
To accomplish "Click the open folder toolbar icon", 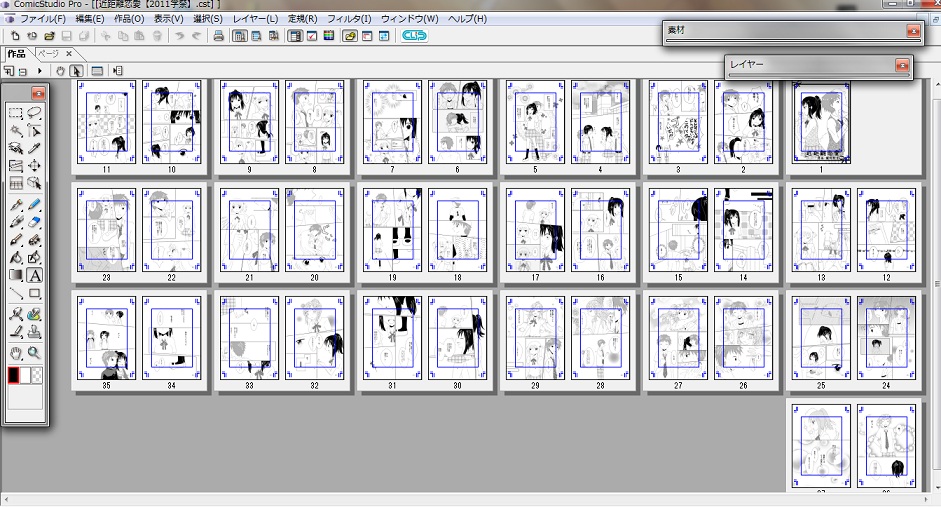I will pos(49,36).
